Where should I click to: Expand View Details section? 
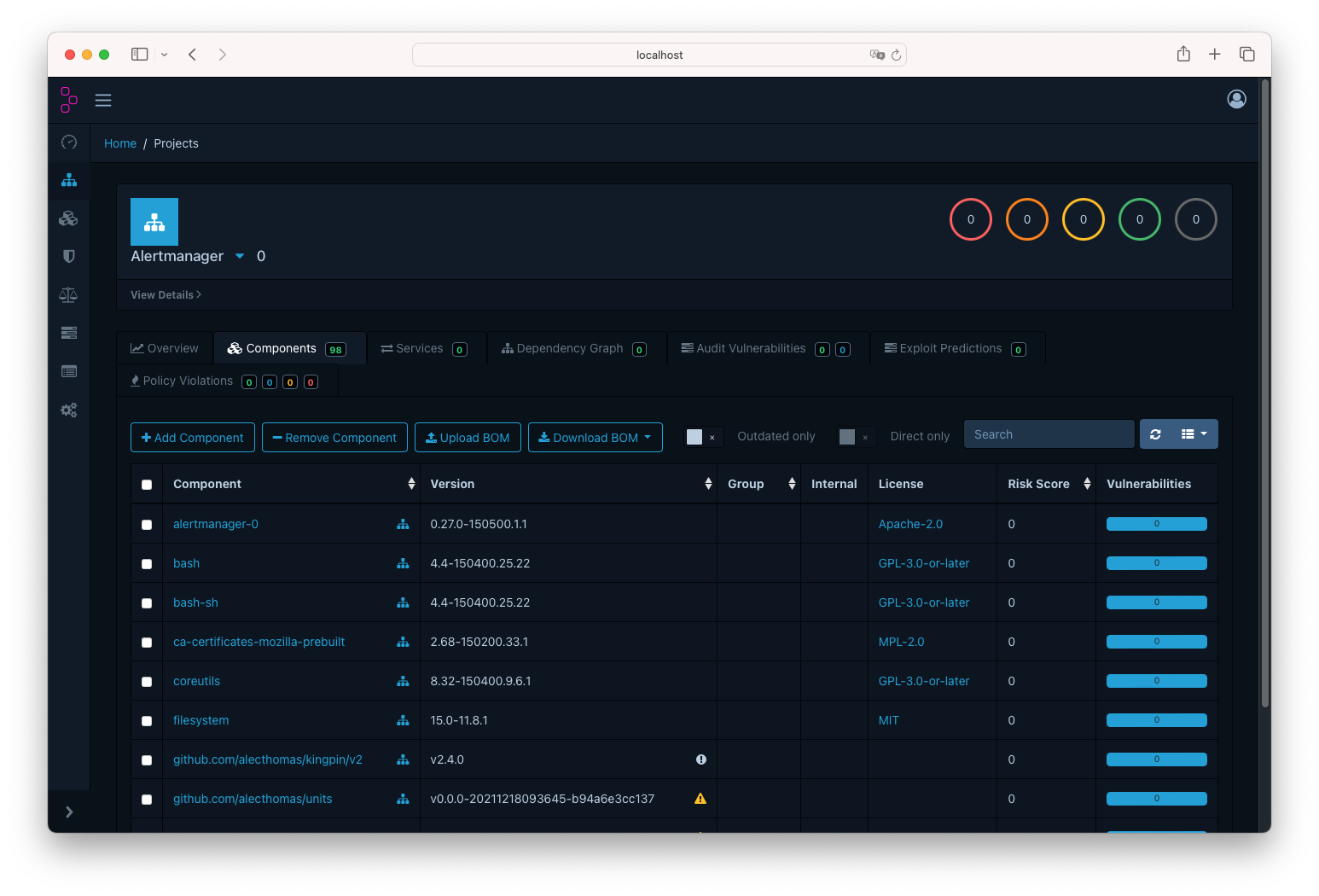[166, 294]
